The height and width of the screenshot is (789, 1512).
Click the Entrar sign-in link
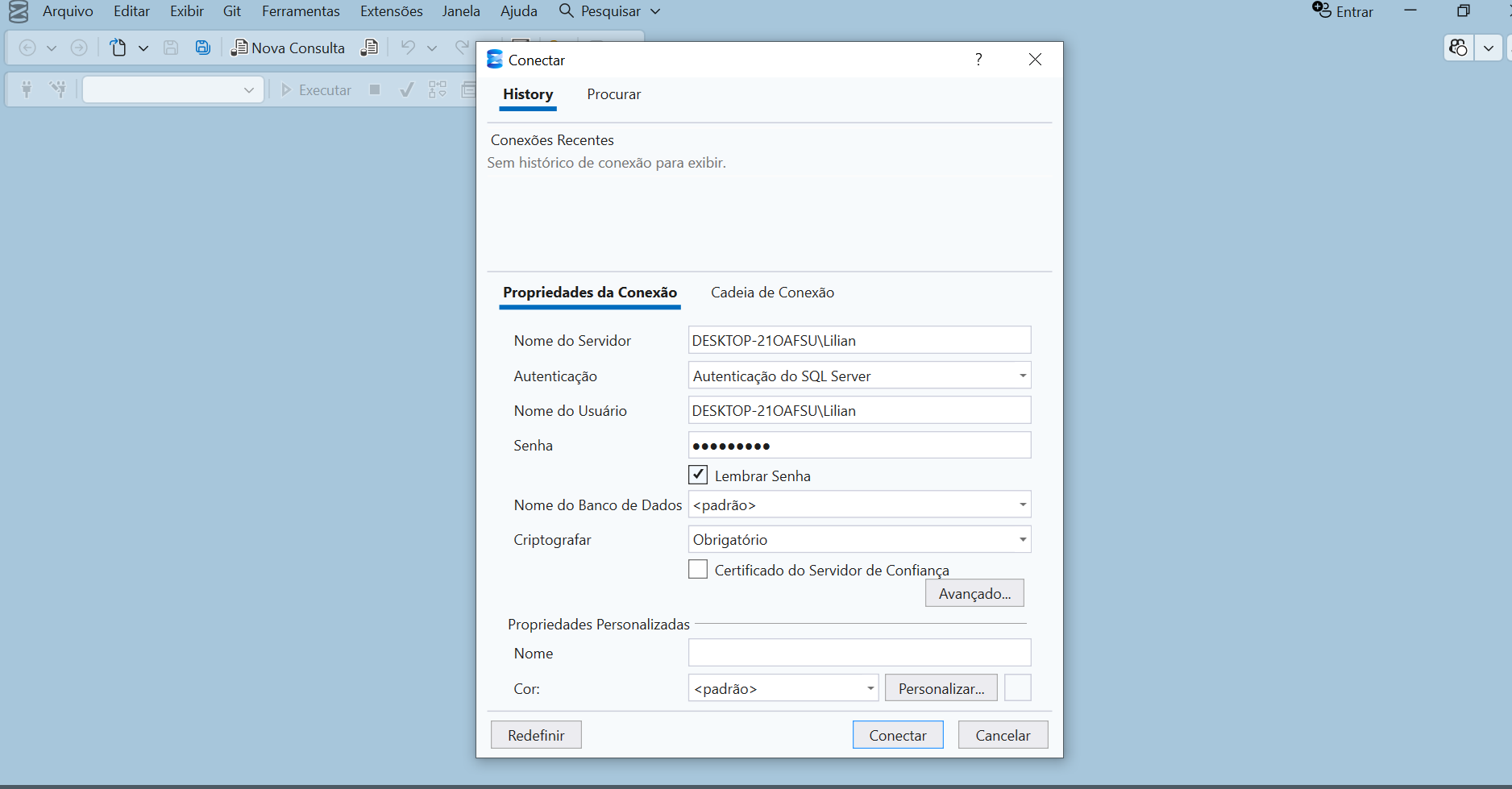1355,12
